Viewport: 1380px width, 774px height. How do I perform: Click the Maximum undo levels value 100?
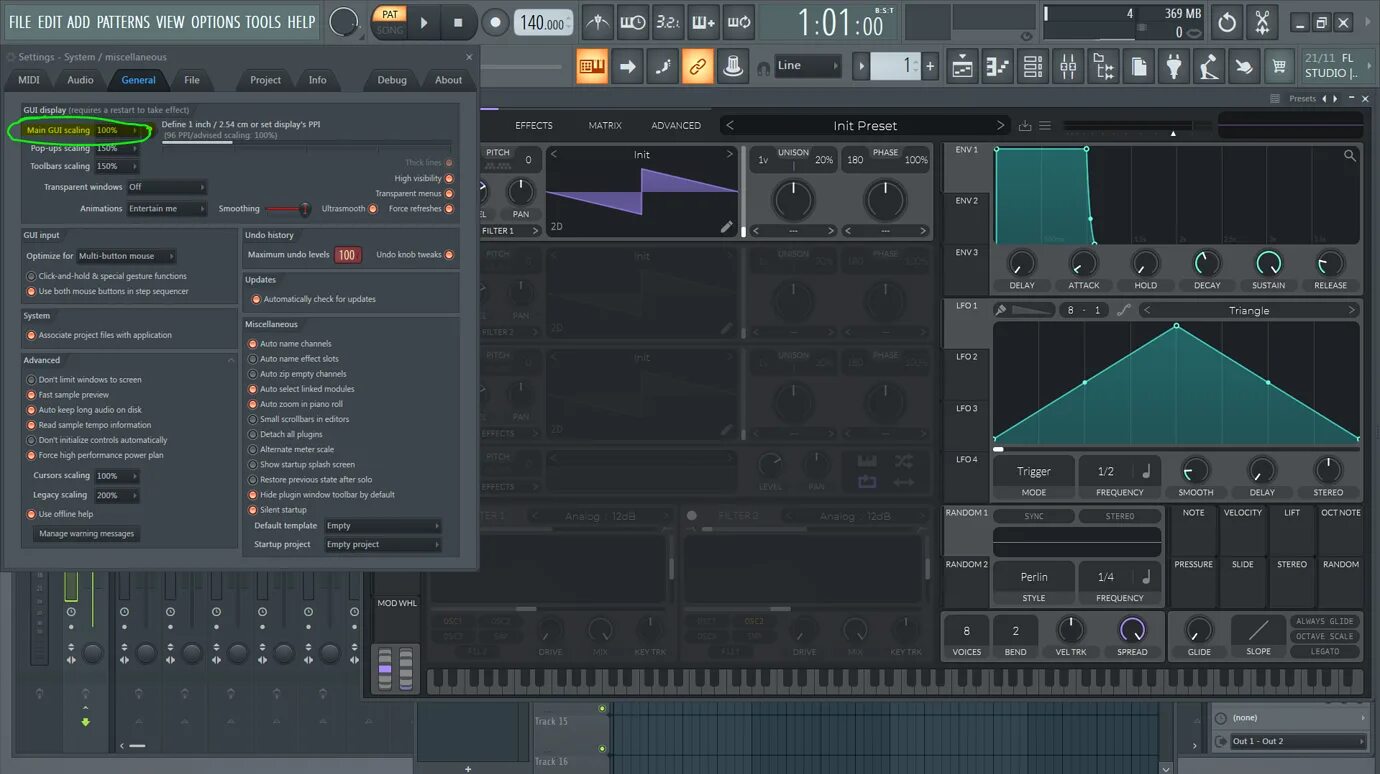[x=347, y=255]
